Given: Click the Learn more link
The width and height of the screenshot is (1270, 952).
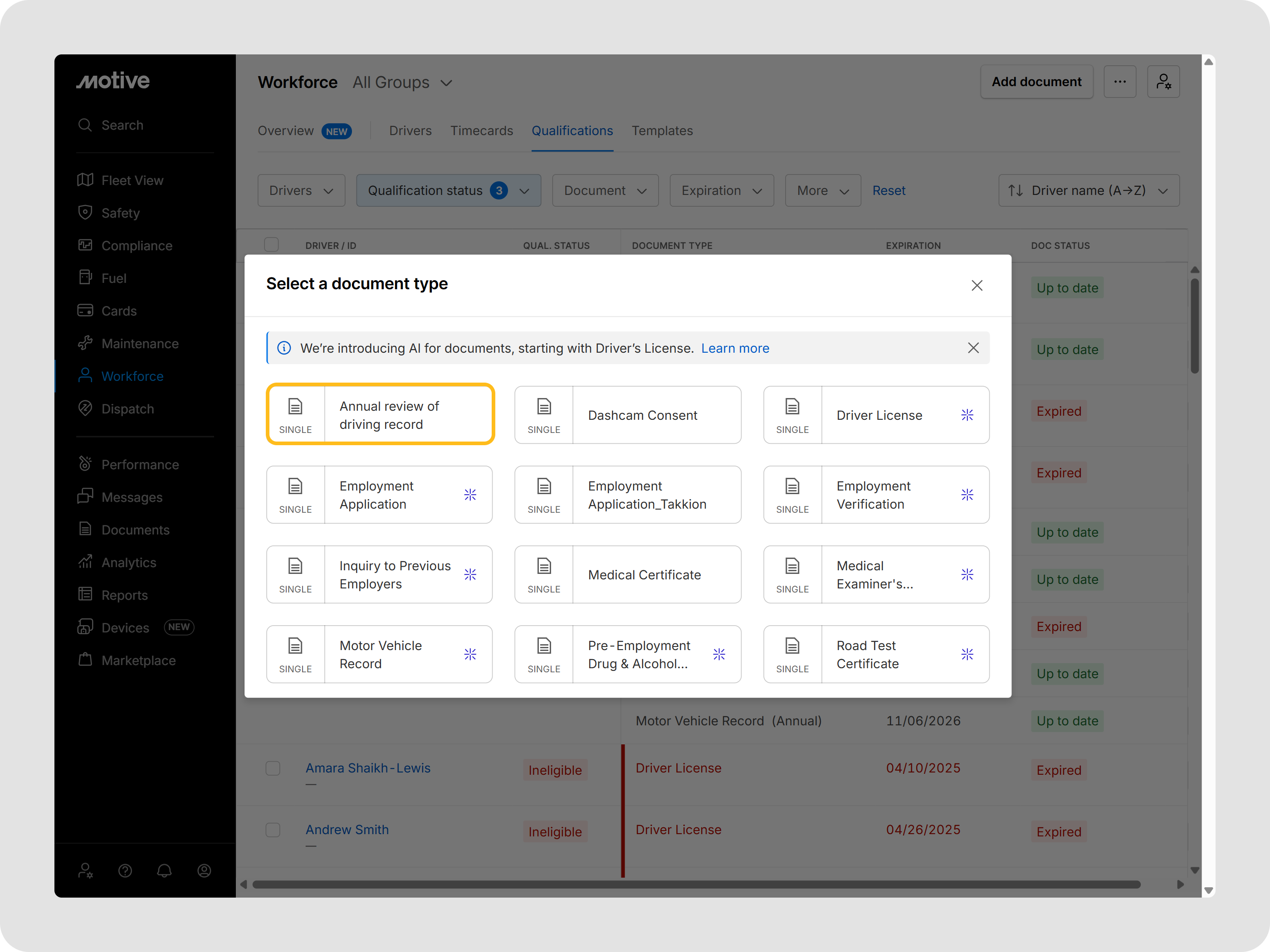Looking at the screenshot, I should (735, 348).
